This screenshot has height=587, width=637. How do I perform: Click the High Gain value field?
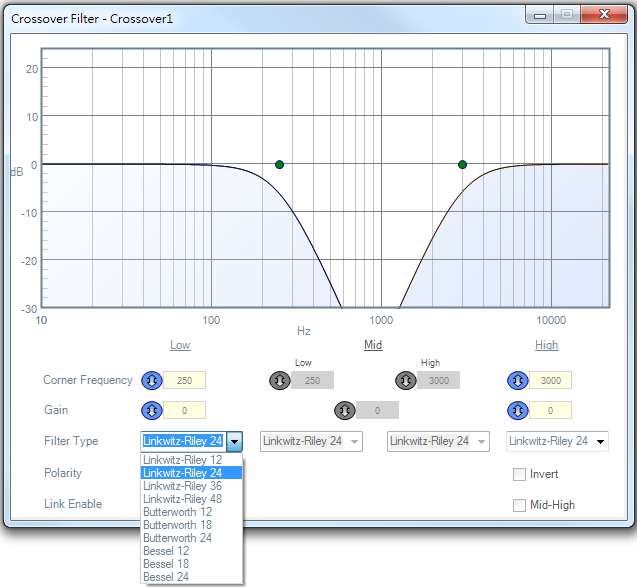(x=550, y=411)
